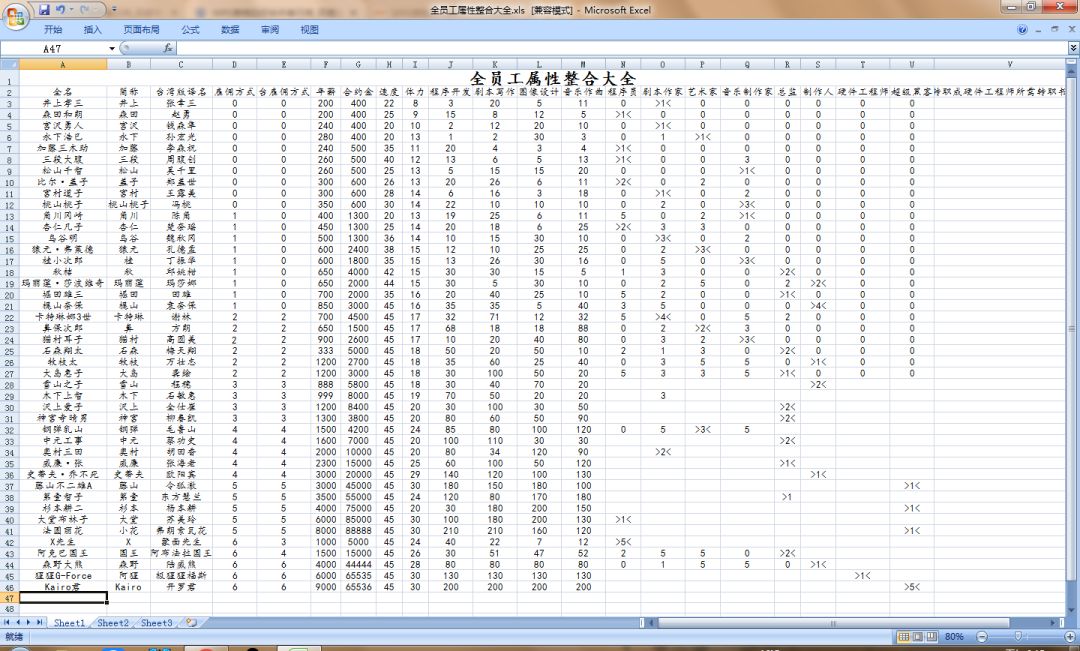1080x651 pixels.
Task: Select cell 猩猩G-Force in column A
Action: [x=63, y=576]
